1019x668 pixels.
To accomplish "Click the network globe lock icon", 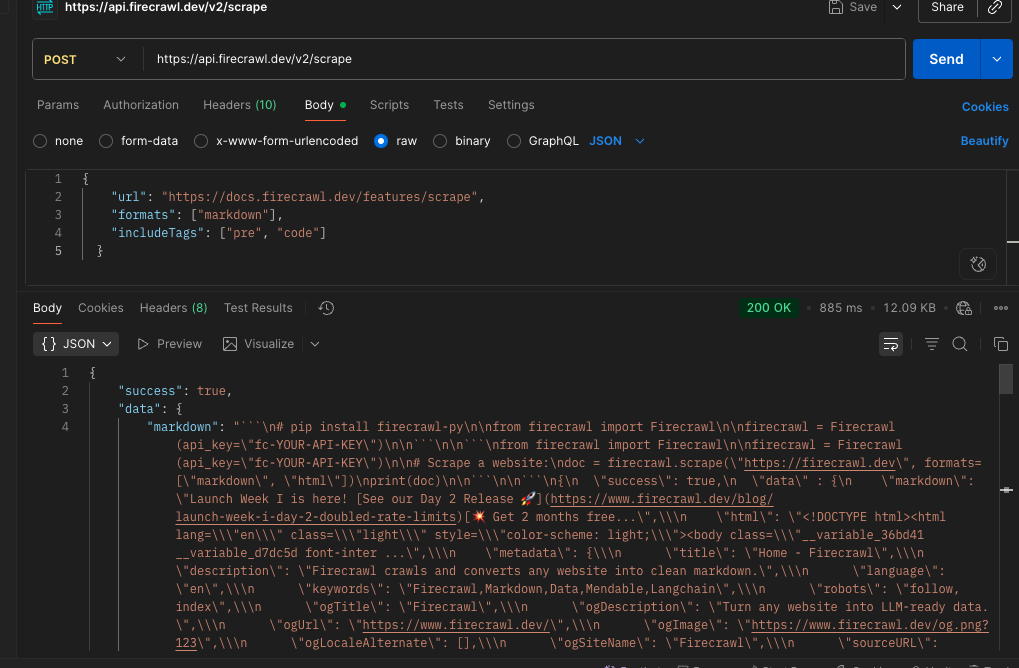I will 964,308.
